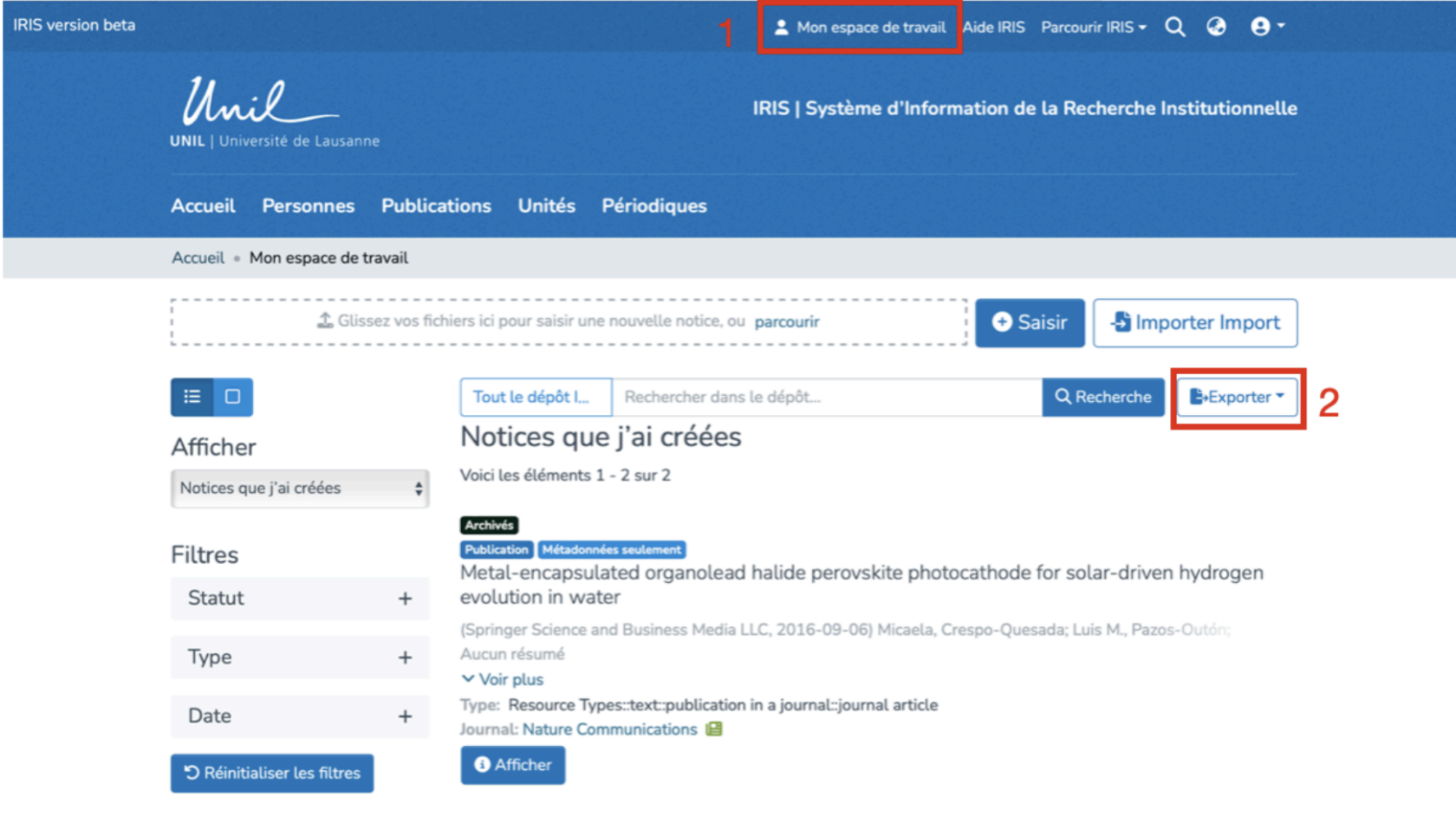Viewport: 1456px width, 816px height.
Task: Click the search magnifier icon in top bar
Action: (x=1174, y=27)
